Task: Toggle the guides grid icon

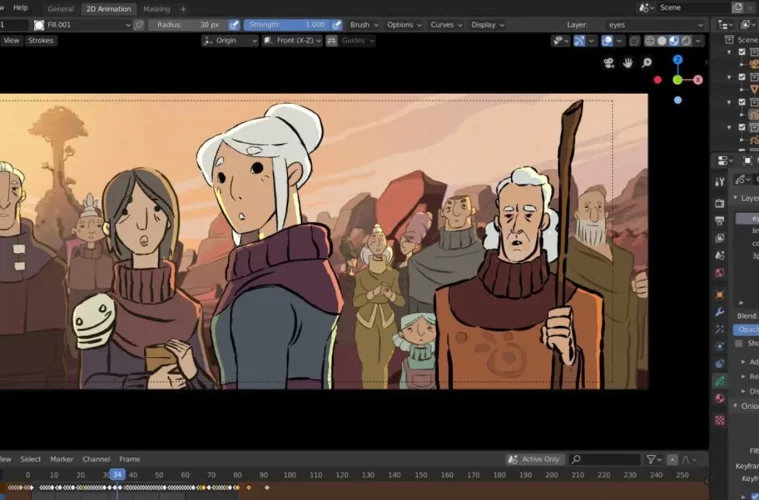Action: pos(332,41)
